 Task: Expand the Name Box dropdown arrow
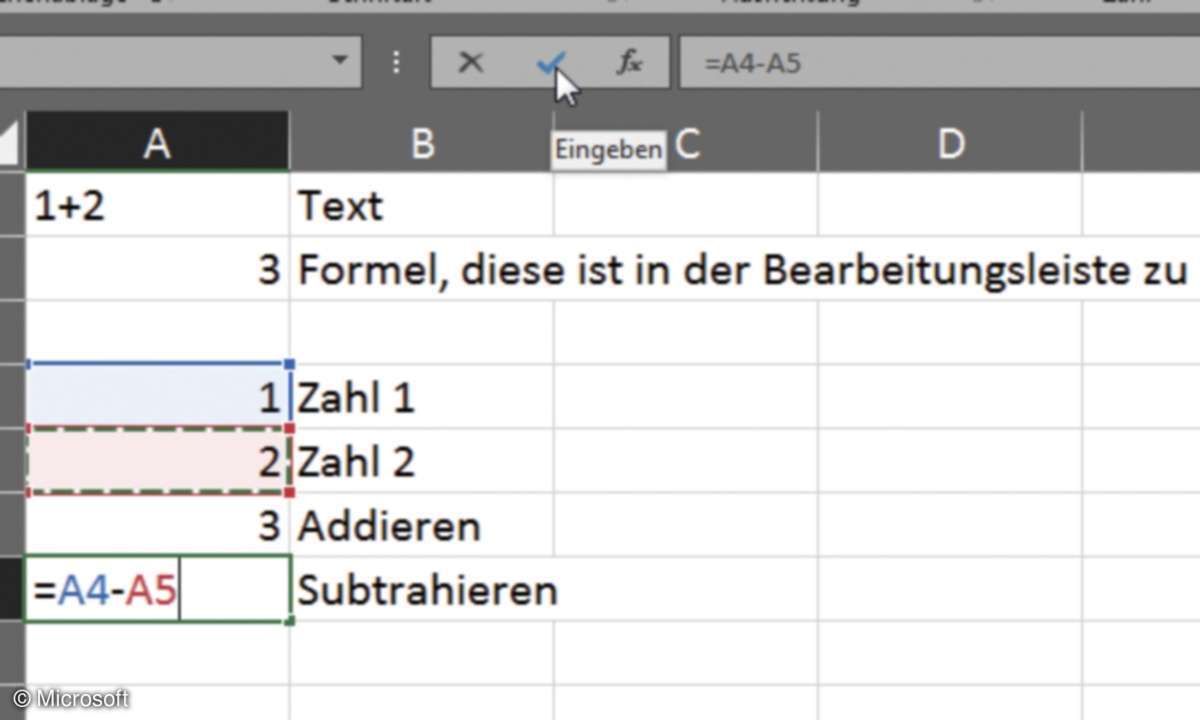tap(339, 63)
